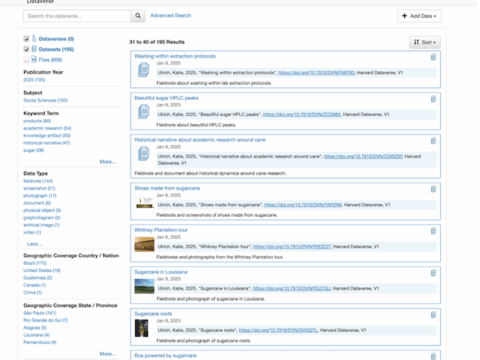Image resolution: width=480 pixels, height=360 pixels.
Task: Open the Sort dropdown
Action: tap(425, 42)
